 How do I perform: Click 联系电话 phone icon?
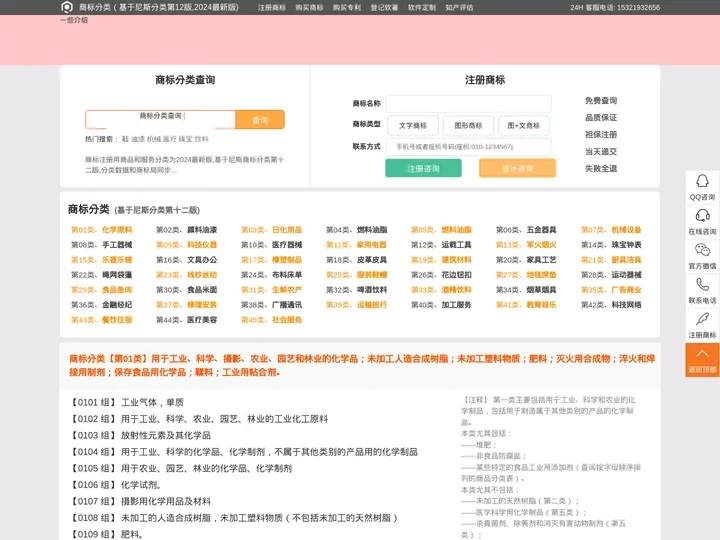(x=702, y=284)
